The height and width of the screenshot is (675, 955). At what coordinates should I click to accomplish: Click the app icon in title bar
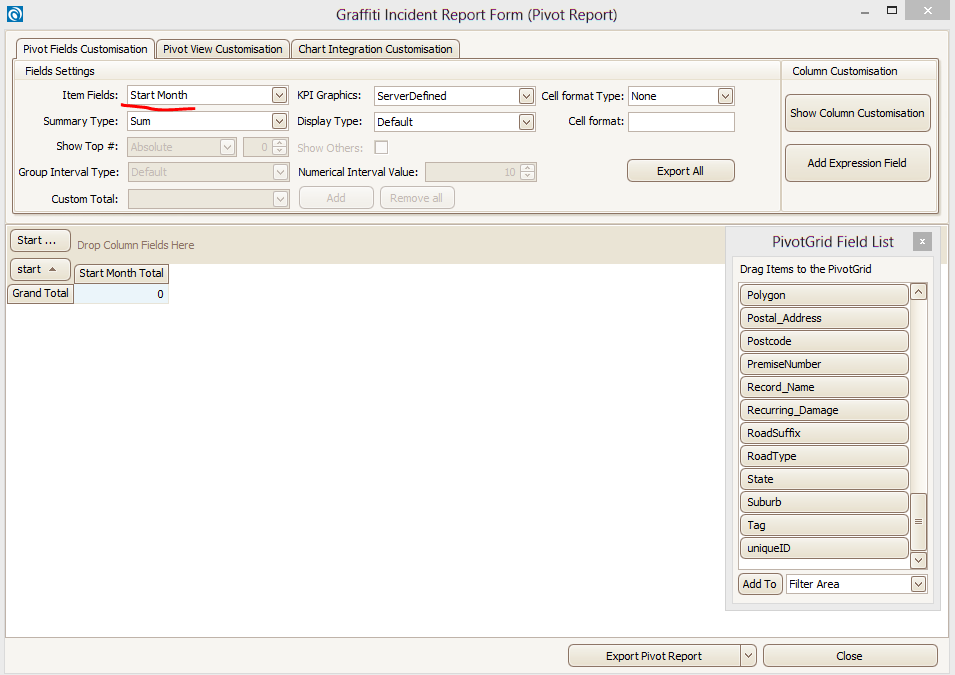tap(14, 14)
